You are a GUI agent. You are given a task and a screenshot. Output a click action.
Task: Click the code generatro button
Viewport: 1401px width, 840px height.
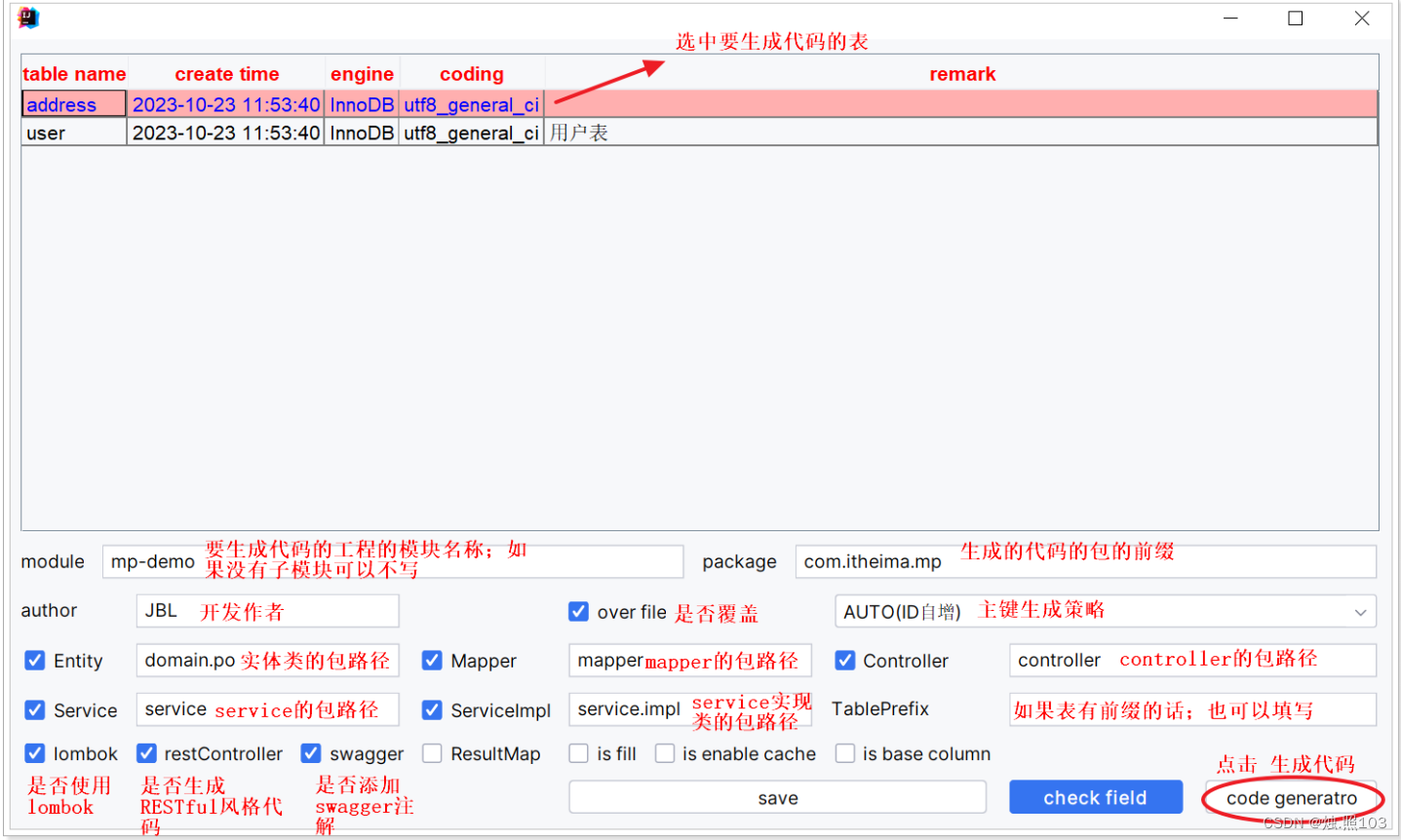pos(1291,798)
